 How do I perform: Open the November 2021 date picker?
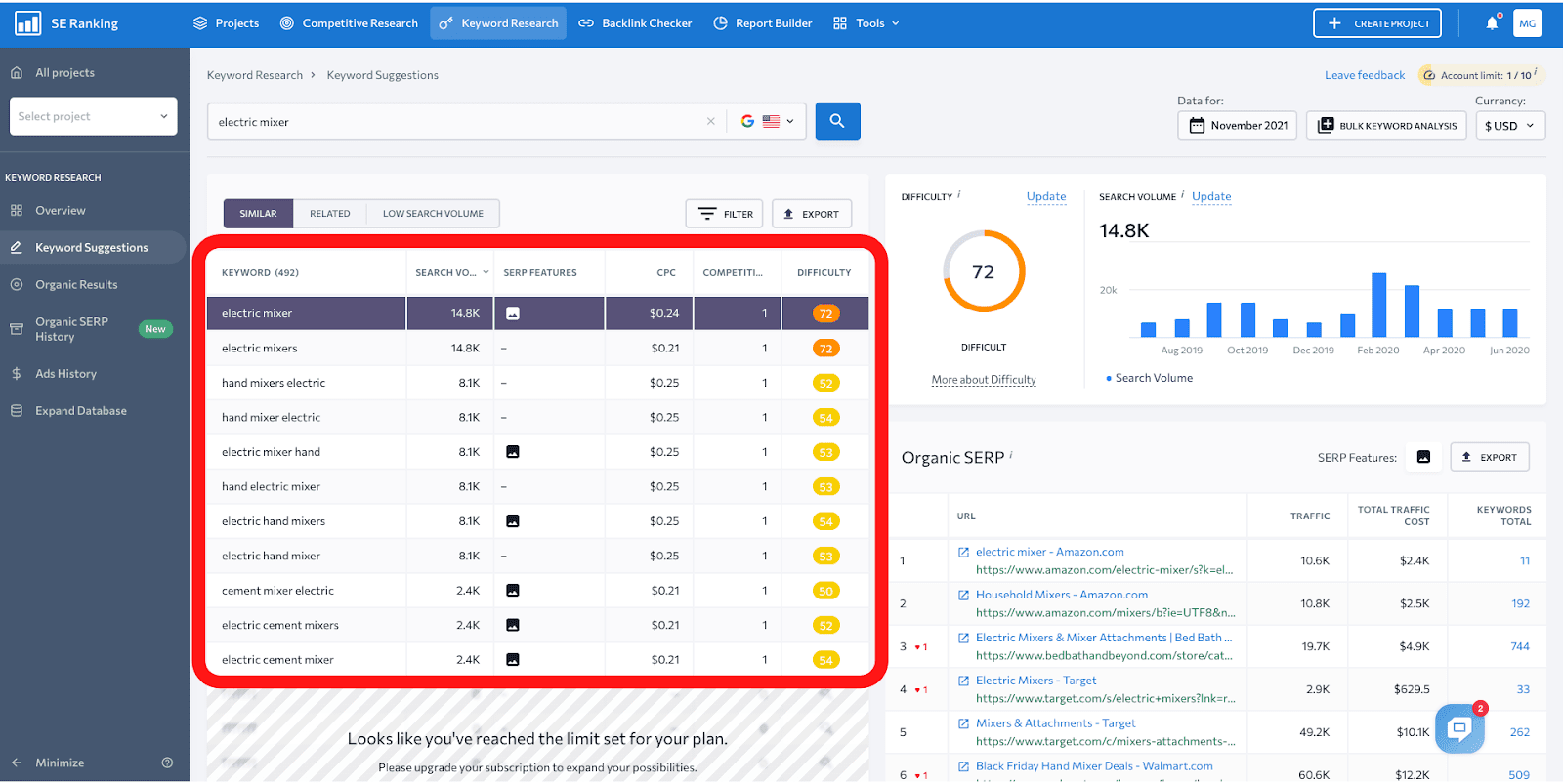[1238, 125]
